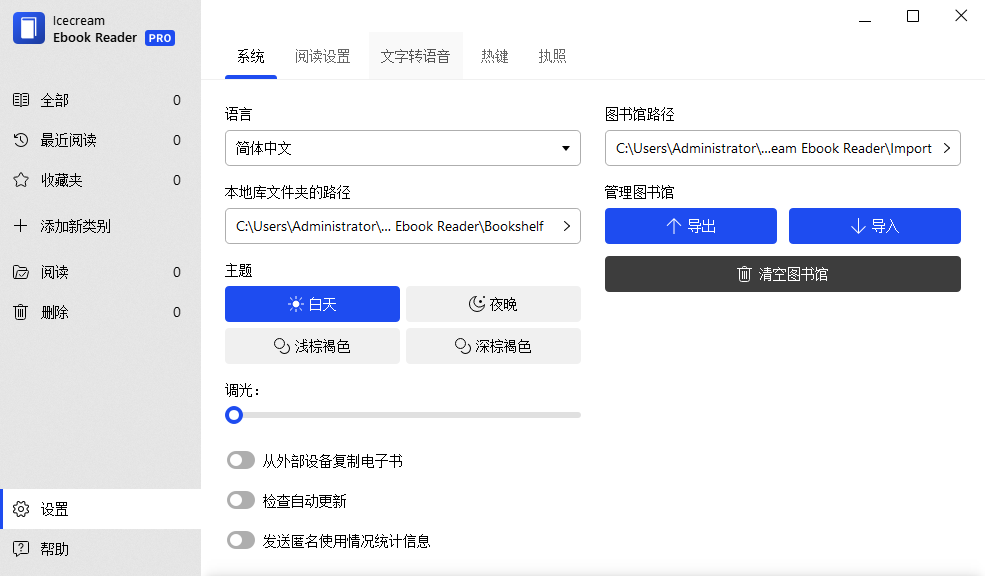Open the 收藏夹 favorites section
The image size is (985, 576).
tap(60, 180)
